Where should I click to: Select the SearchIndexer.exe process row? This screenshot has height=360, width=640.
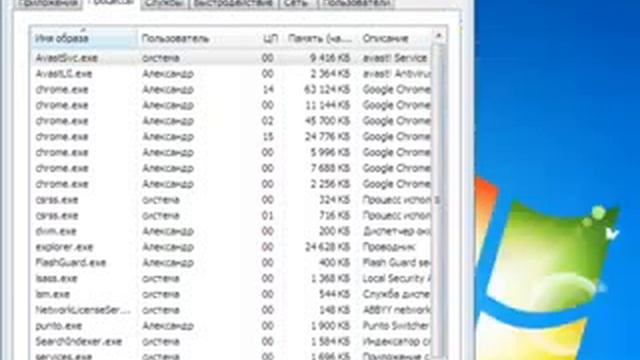point(231,342)
